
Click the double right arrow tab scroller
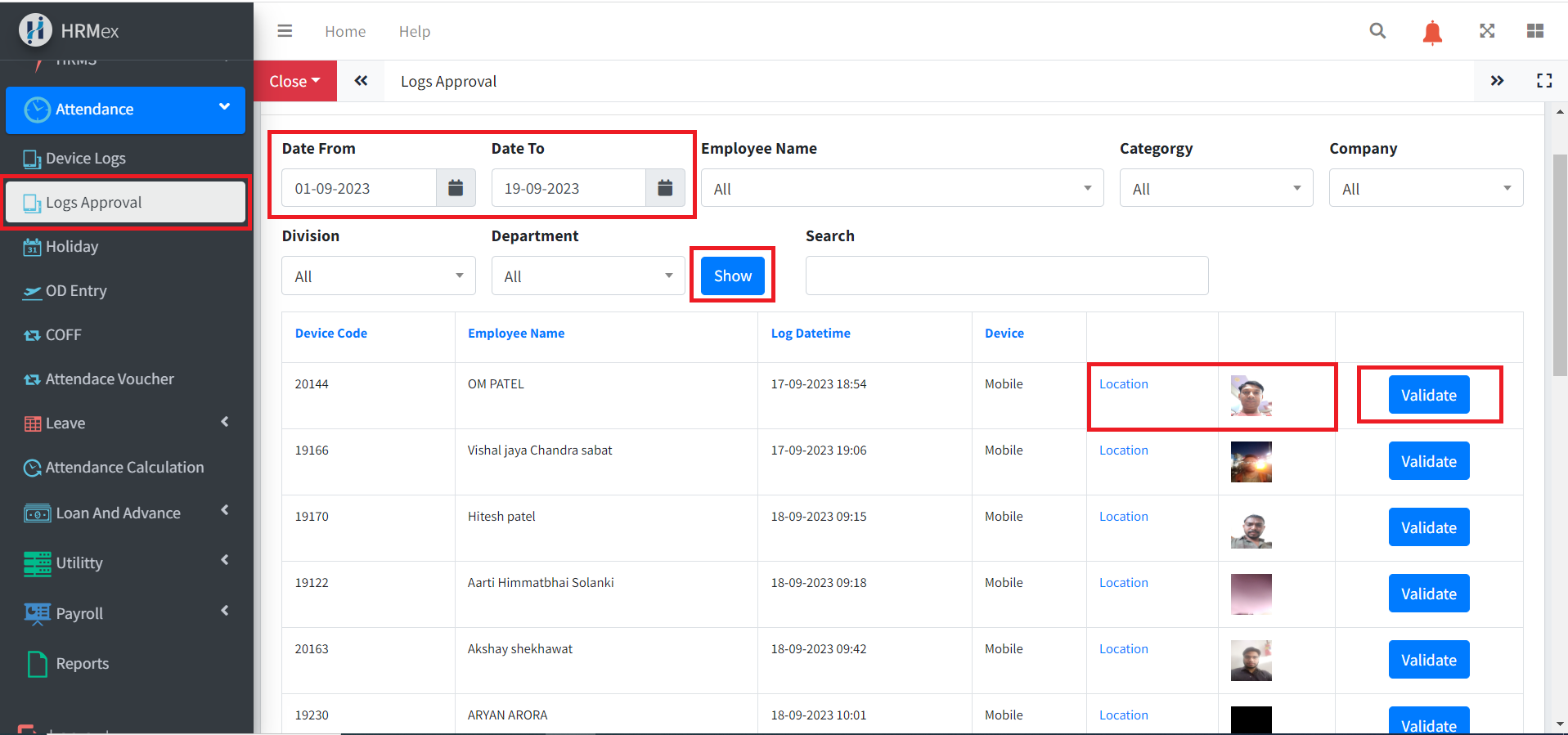[x=1496, y=81]
